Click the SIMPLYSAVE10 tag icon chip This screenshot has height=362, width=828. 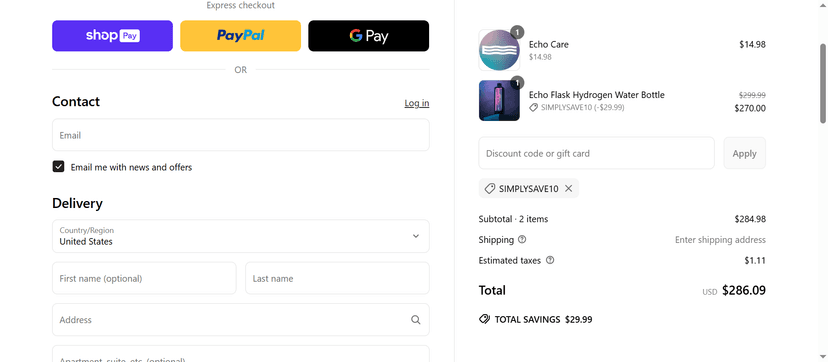pos(529,188)
